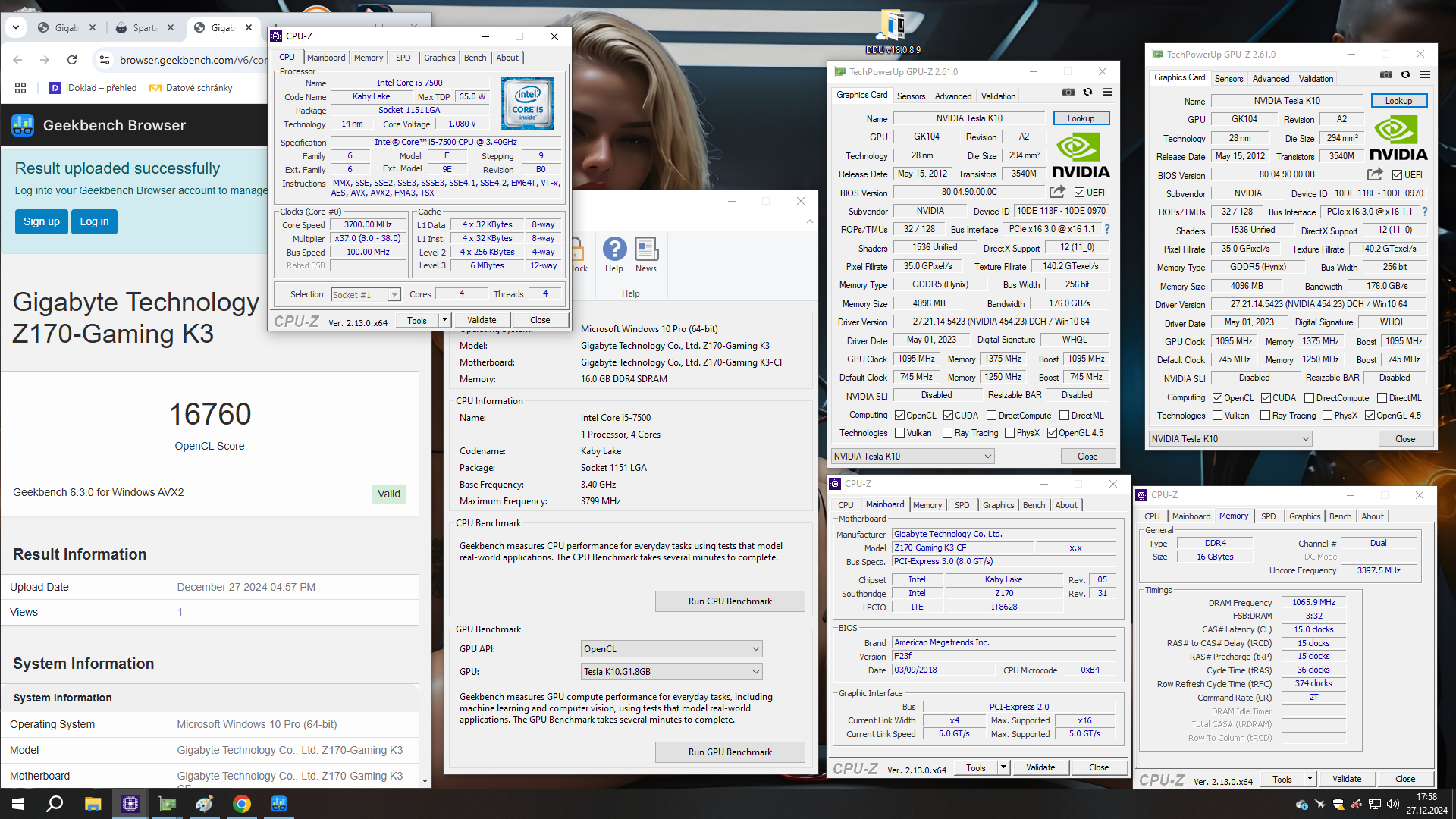Open GPU API OpenCL dropdown in Geekbench
Viewport: 1456px width, 819px height.
click(671, 649)
